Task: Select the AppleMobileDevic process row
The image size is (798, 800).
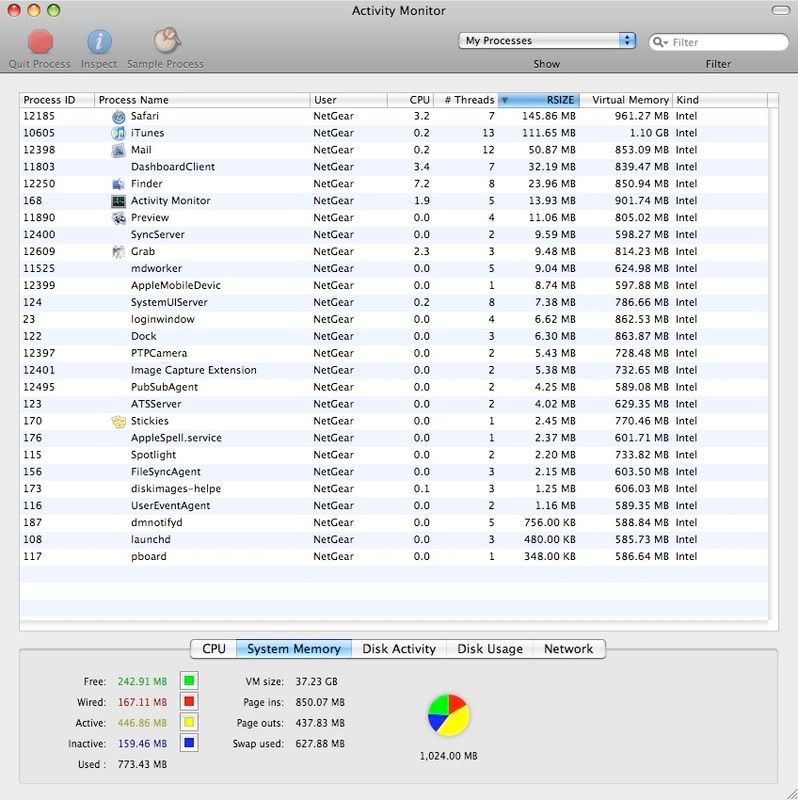Action: [394, 285]
